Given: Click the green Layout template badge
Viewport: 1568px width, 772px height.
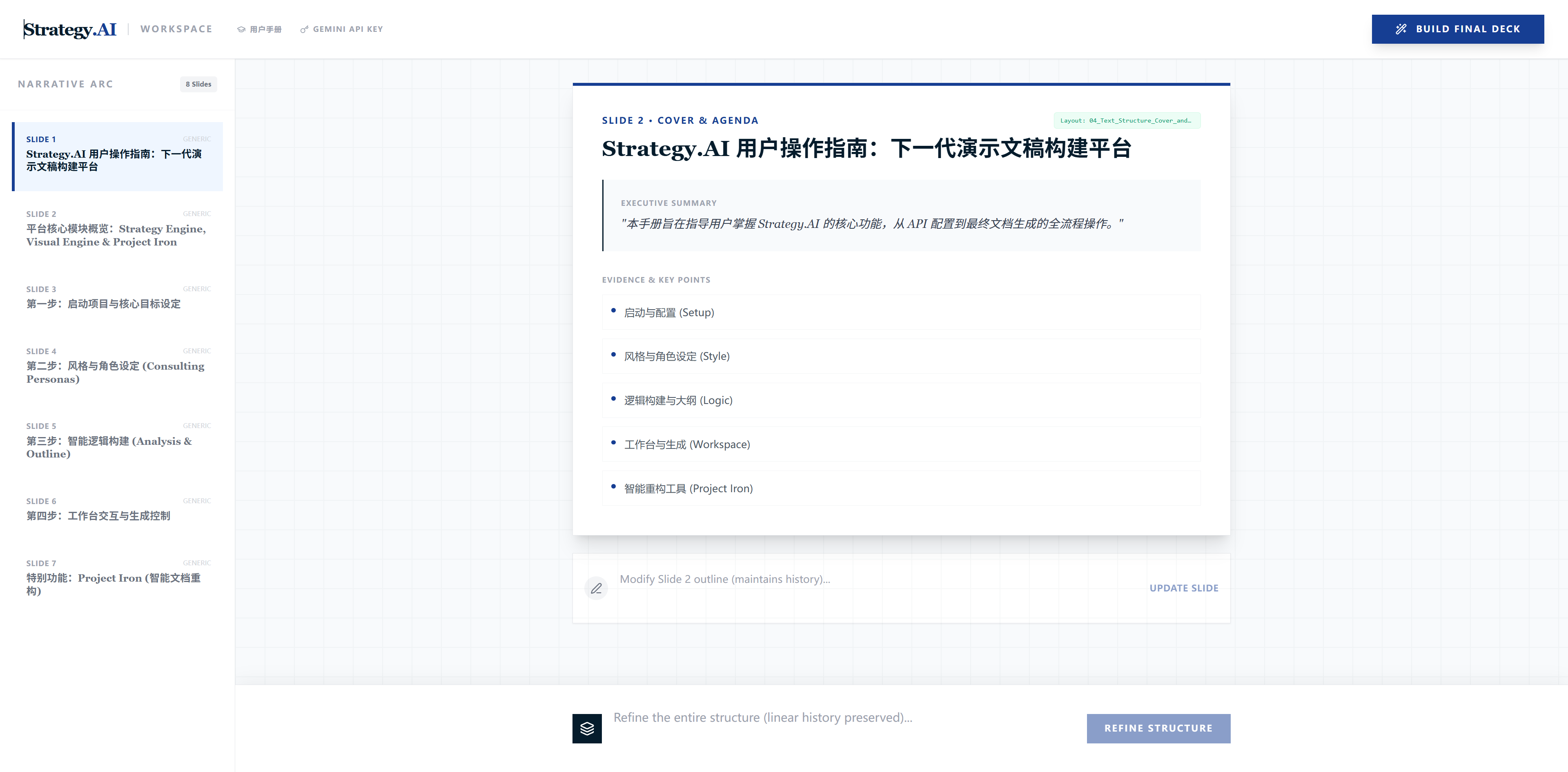Looking at the screenshot, I should [1126, 120].
